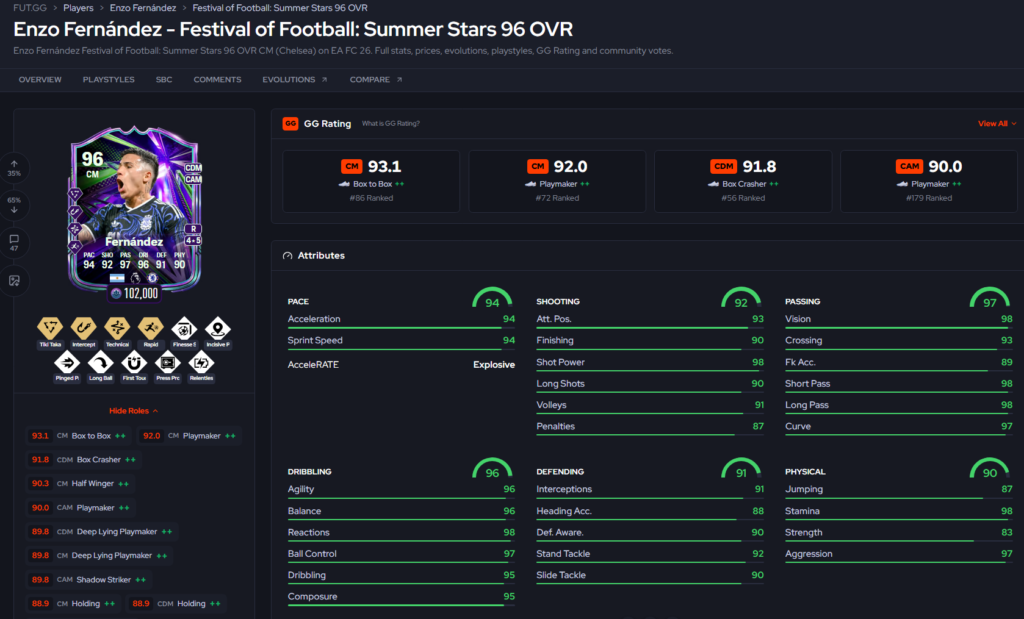The height and width of the screenshot is (619, 1024).
Task: Switch to the Playstyles tab
Action: tap(108, 80)
